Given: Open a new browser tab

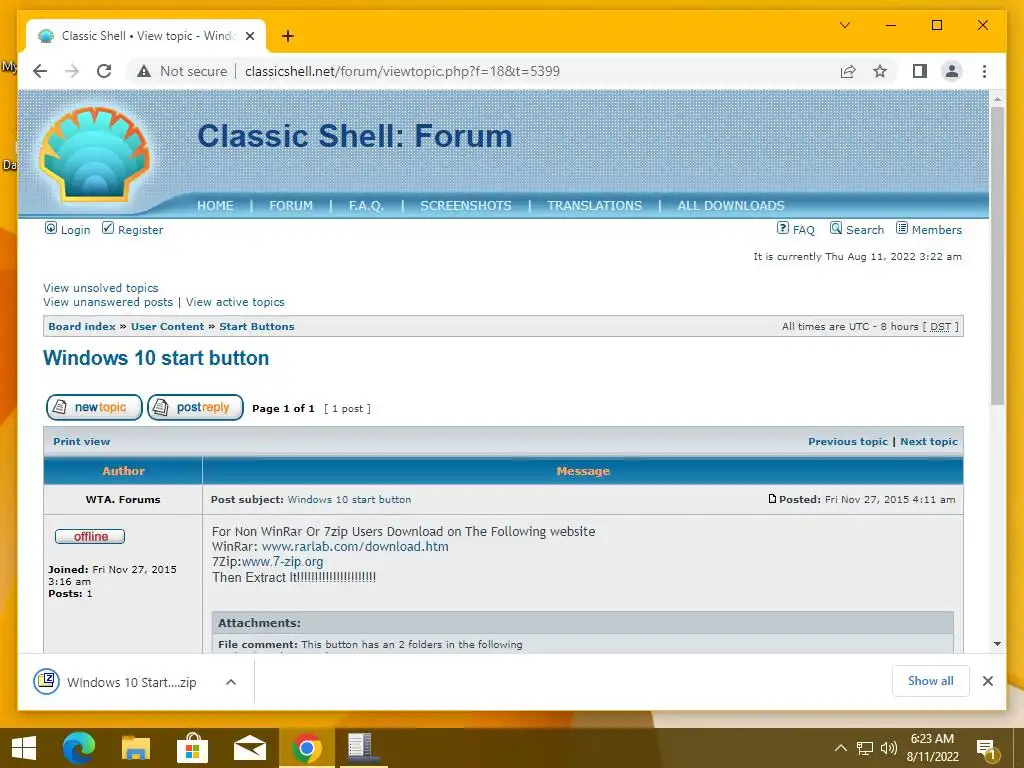Looking at the screenshot, I should click(x=287, y=36).
